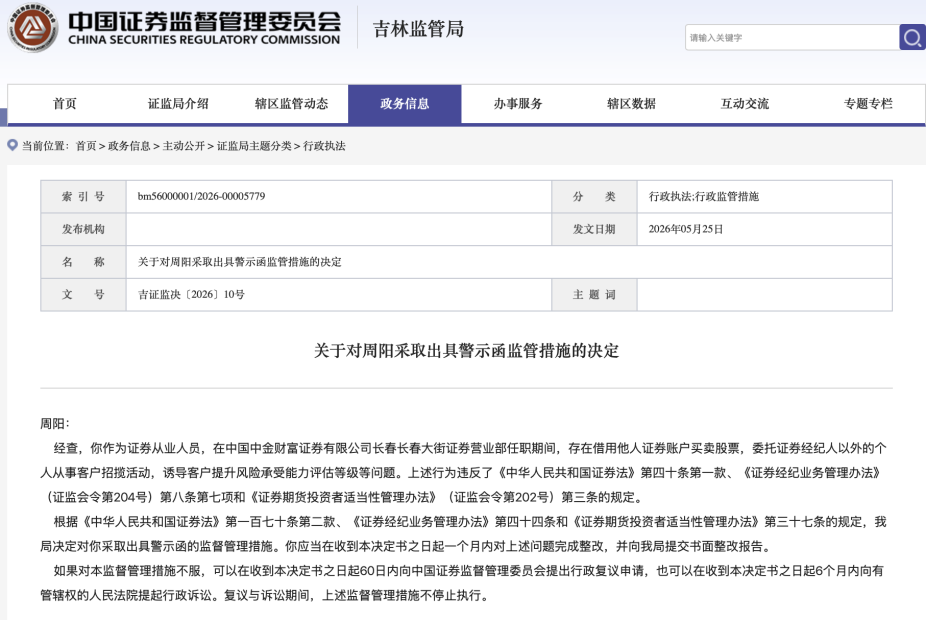Click the main article heading 关于对周阳采取出具警示函监管措施的决定
The height and width of the screenshot is (620, 926).
pos(467,351)
